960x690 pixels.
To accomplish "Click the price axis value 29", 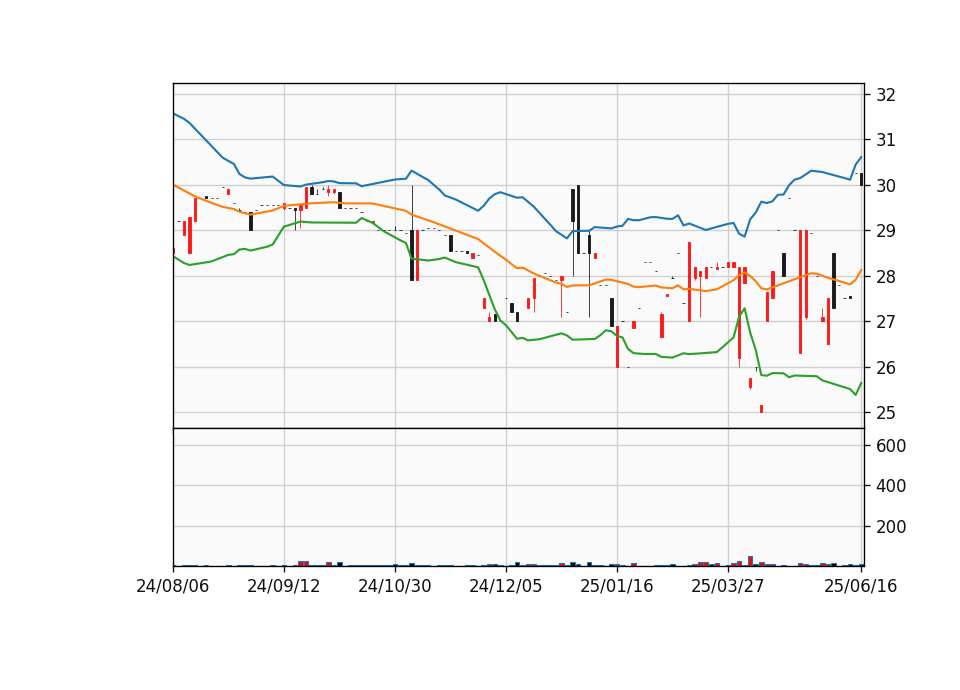I will pos(886,231).
